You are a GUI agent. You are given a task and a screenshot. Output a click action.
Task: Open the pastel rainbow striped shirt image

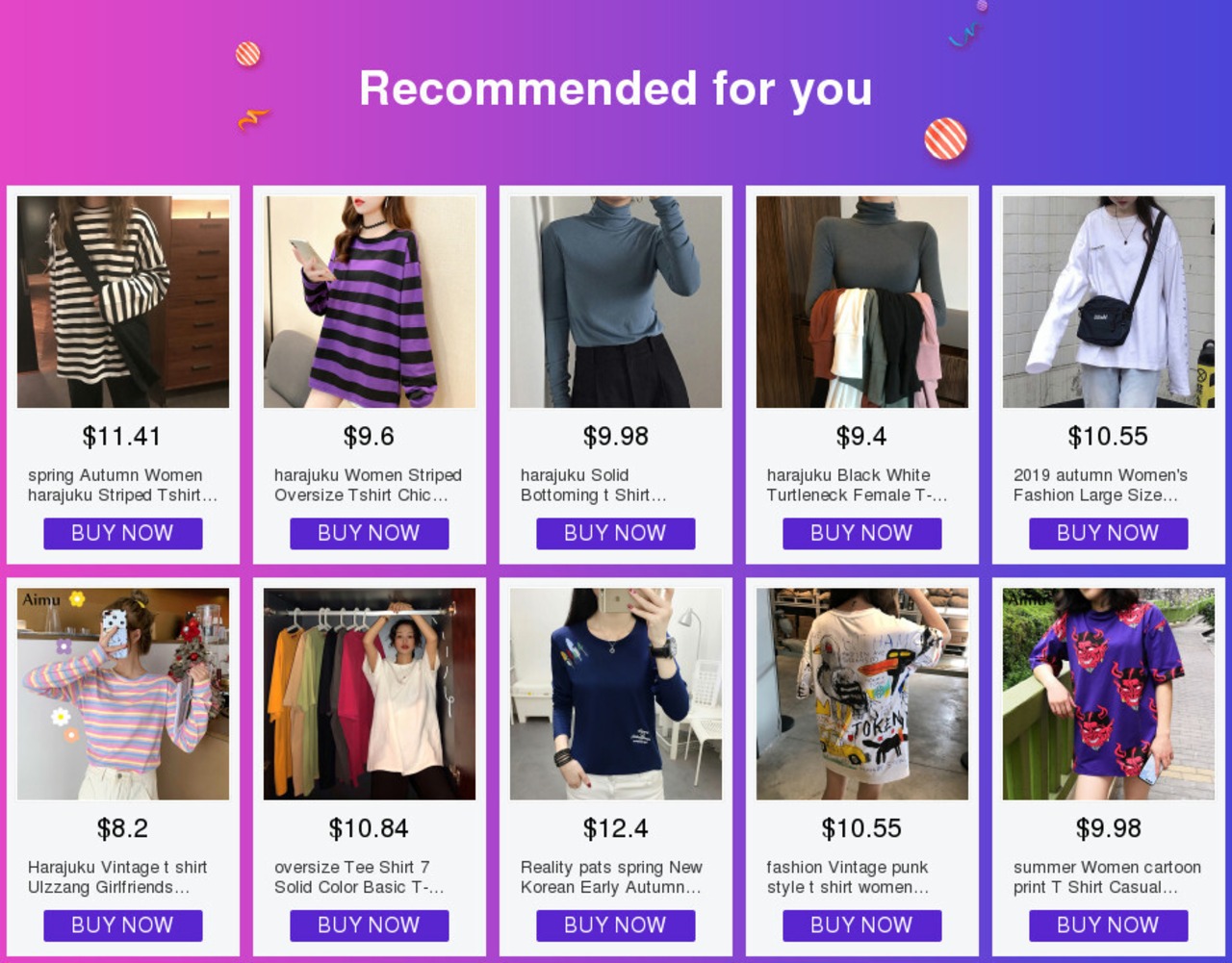(123, 694)
